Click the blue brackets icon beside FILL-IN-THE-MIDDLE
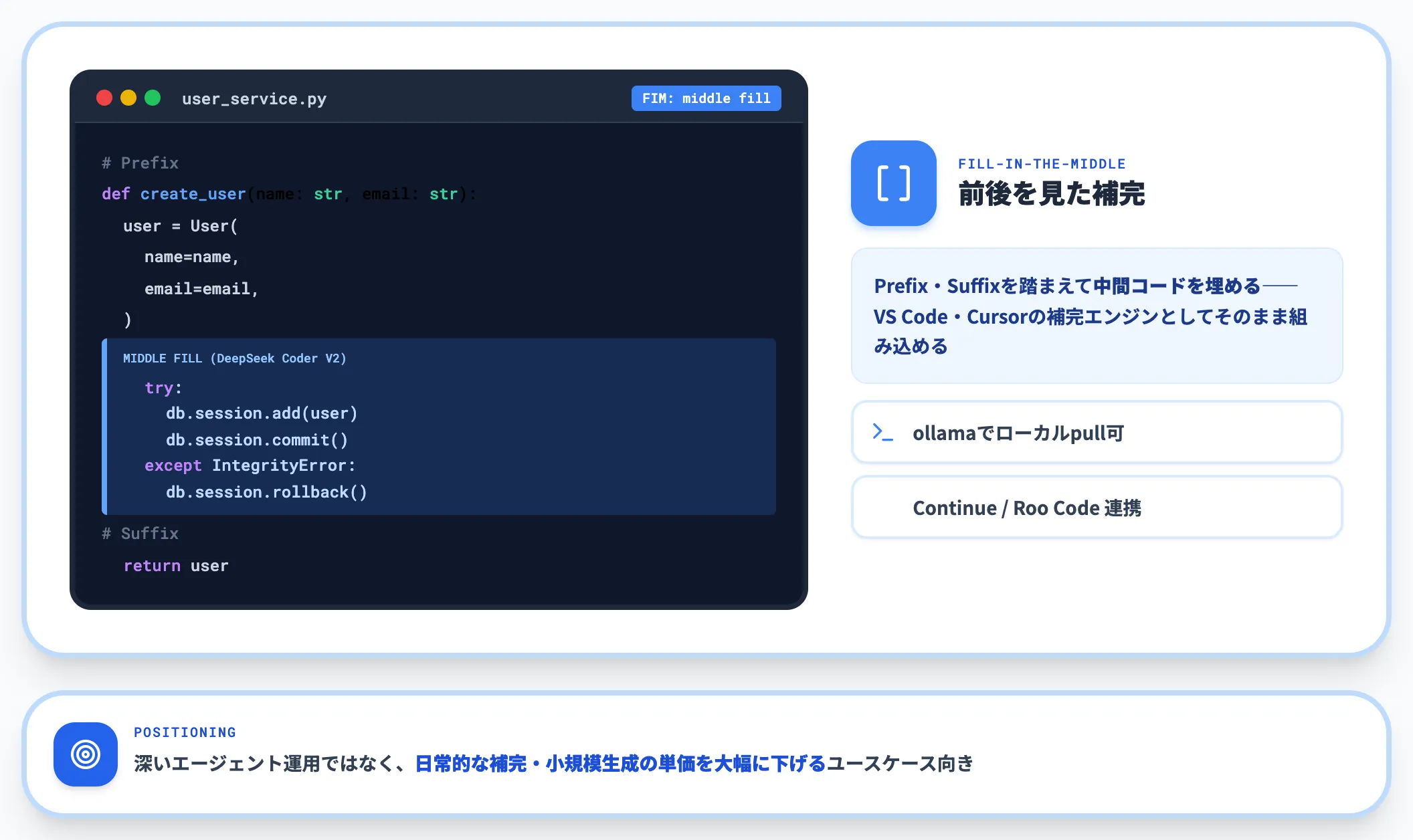Viewport: 1413px width, 840px height. [893, 183]
